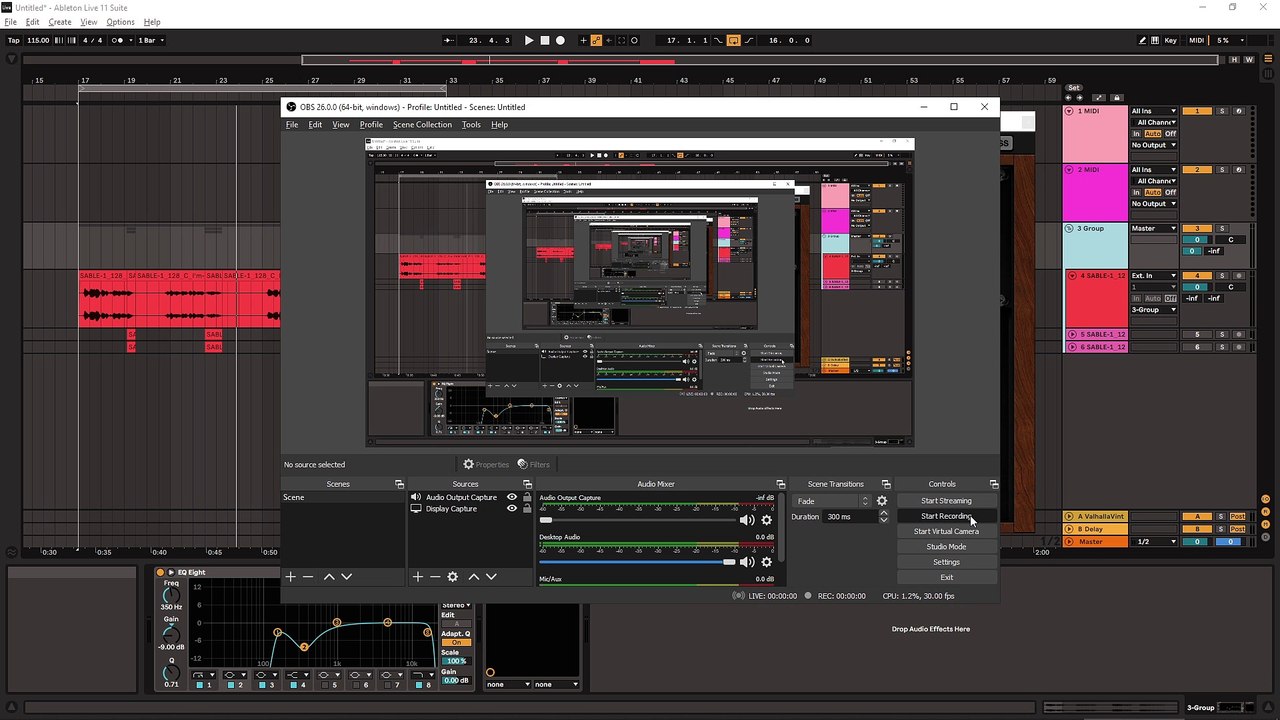Open the Audio Output Capture mixer gear settings

tap(767, 520)
